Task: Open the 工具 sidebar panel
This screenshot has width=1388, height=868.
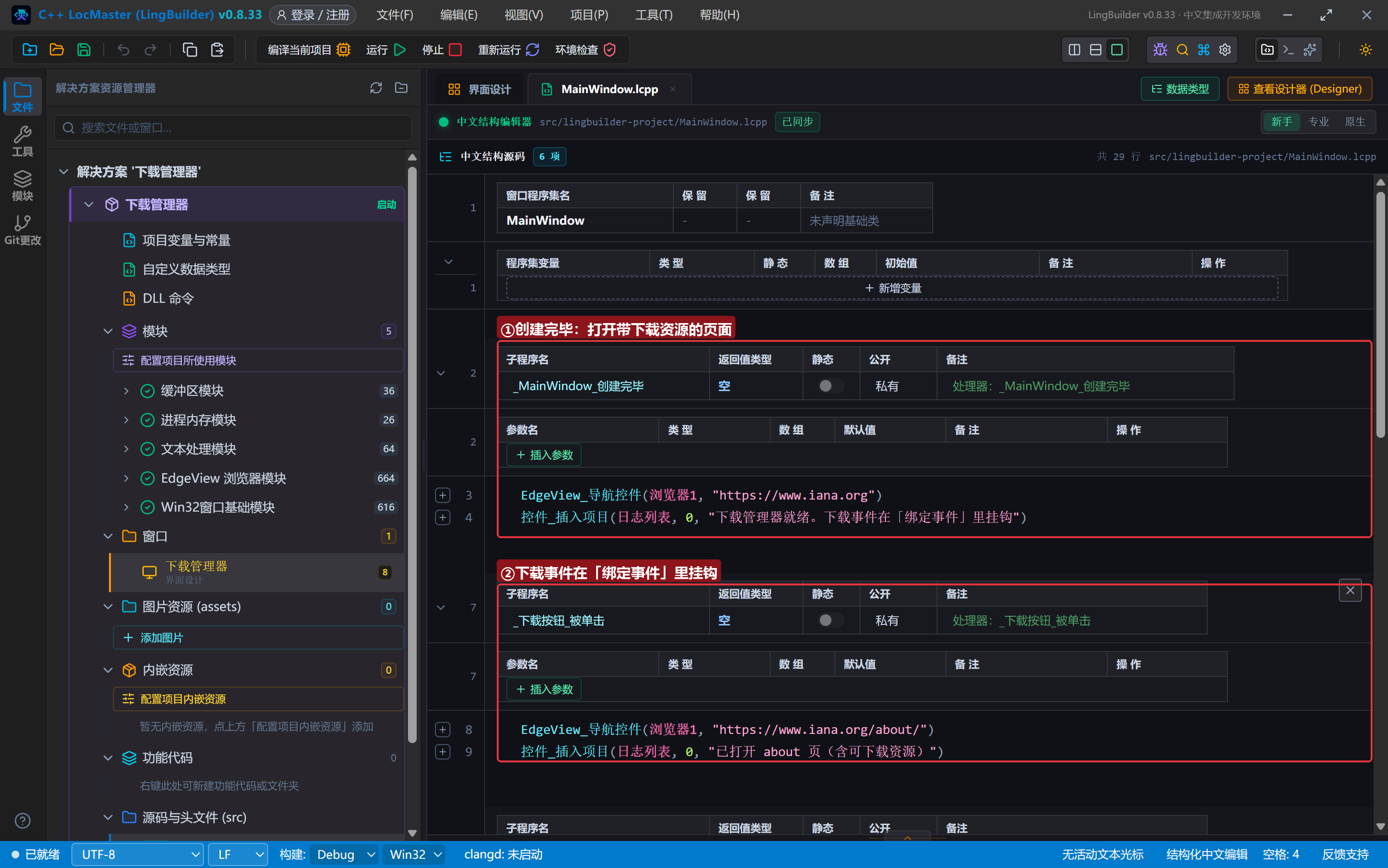Action: (22, 141)
